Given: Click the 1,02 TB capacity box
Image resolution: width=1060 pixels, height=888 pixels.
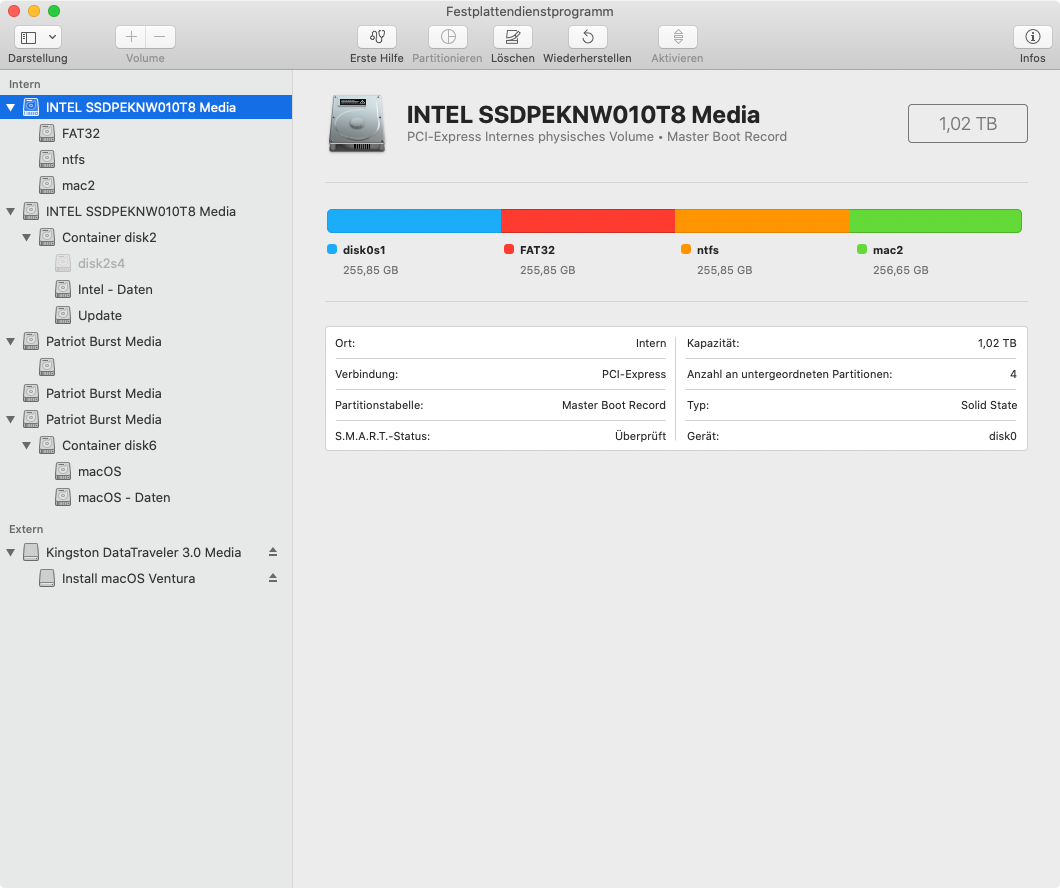Looking at the screenshot, I should pyautogui.click(x=967, y=124).
